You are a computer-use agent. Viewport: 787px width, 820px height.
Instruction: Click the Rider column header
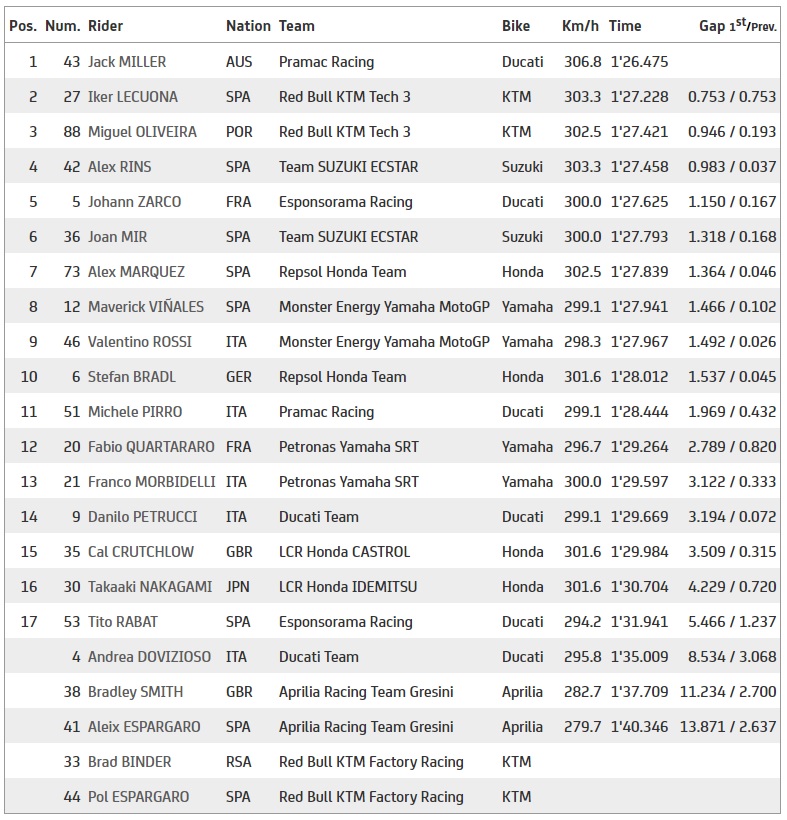106,26
